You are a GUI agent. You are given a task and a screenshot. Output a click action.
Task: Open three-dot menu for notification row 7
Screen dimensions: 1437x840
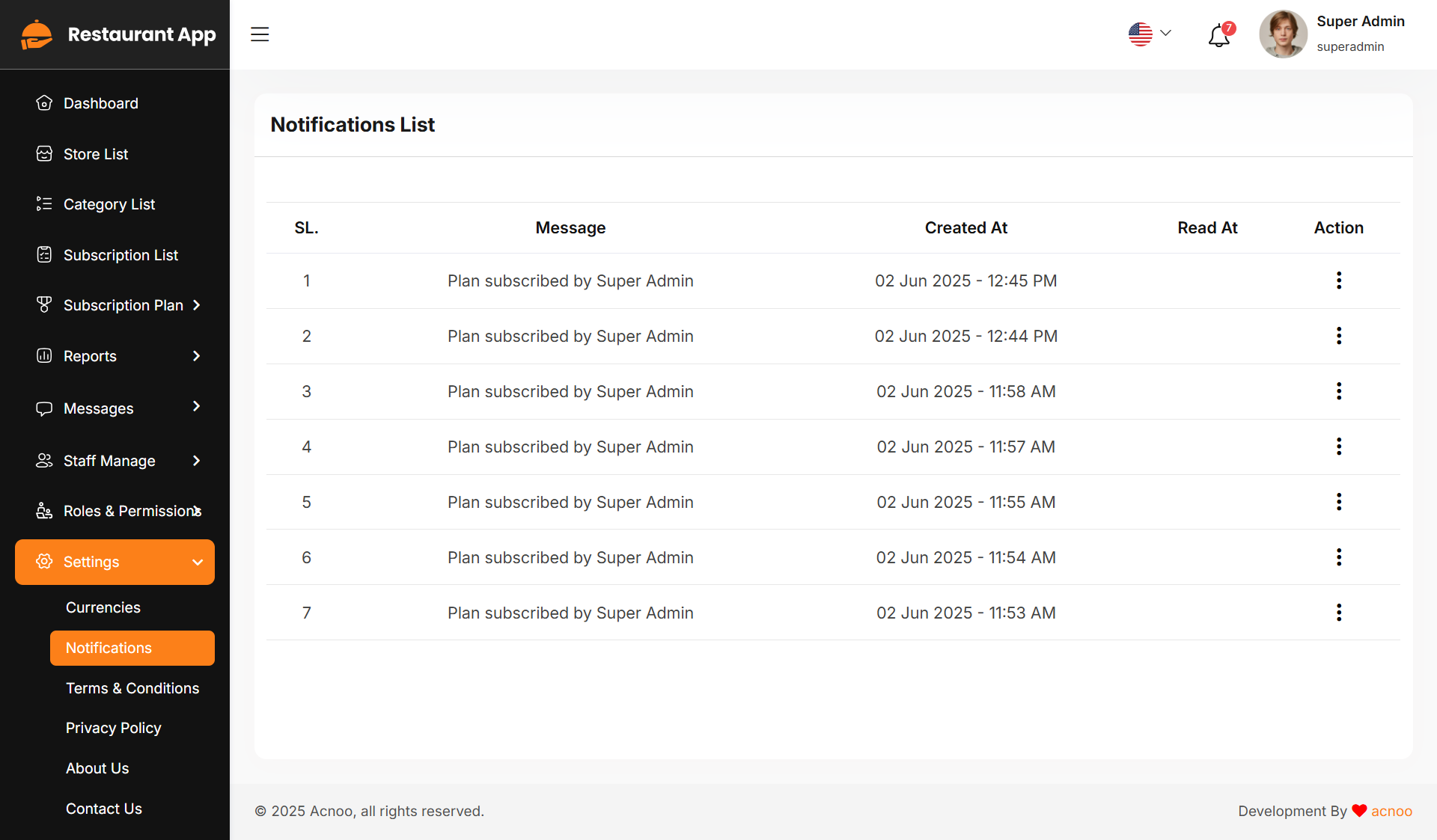(1338, 613)
